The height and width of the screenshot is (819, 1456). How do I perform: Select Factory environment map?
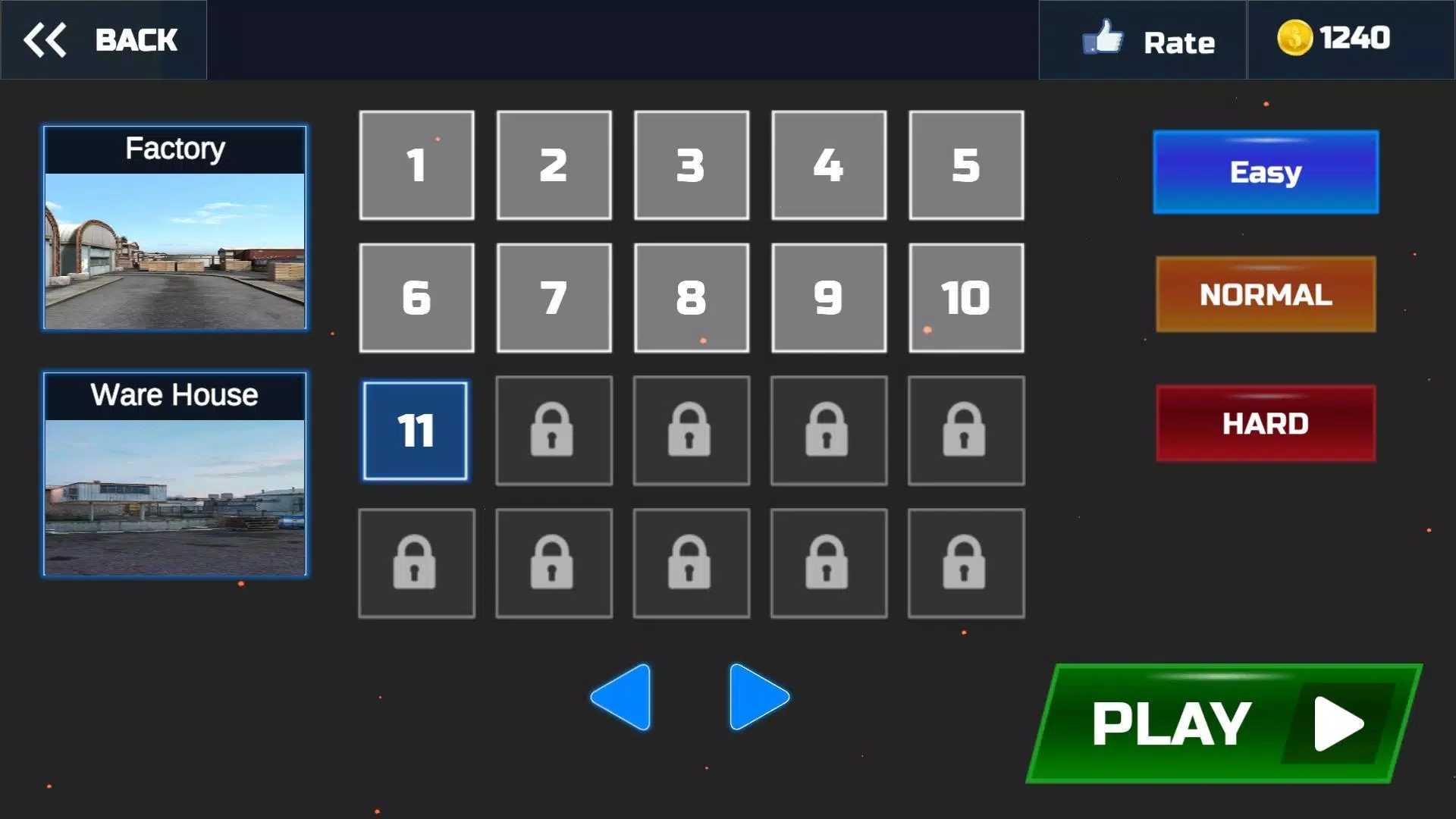click(x=175, y=227)
